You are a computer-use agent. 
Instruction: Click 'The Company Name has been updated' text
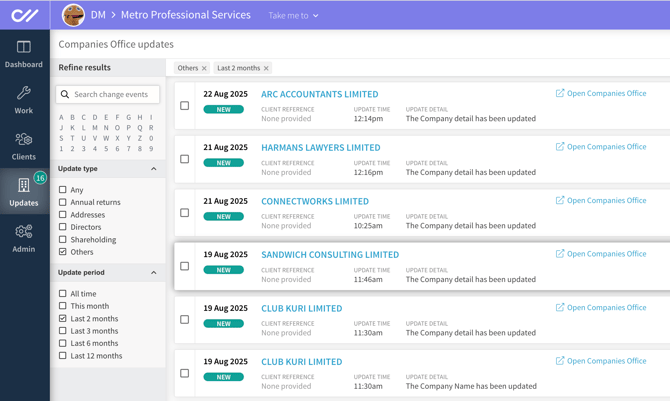471,386
